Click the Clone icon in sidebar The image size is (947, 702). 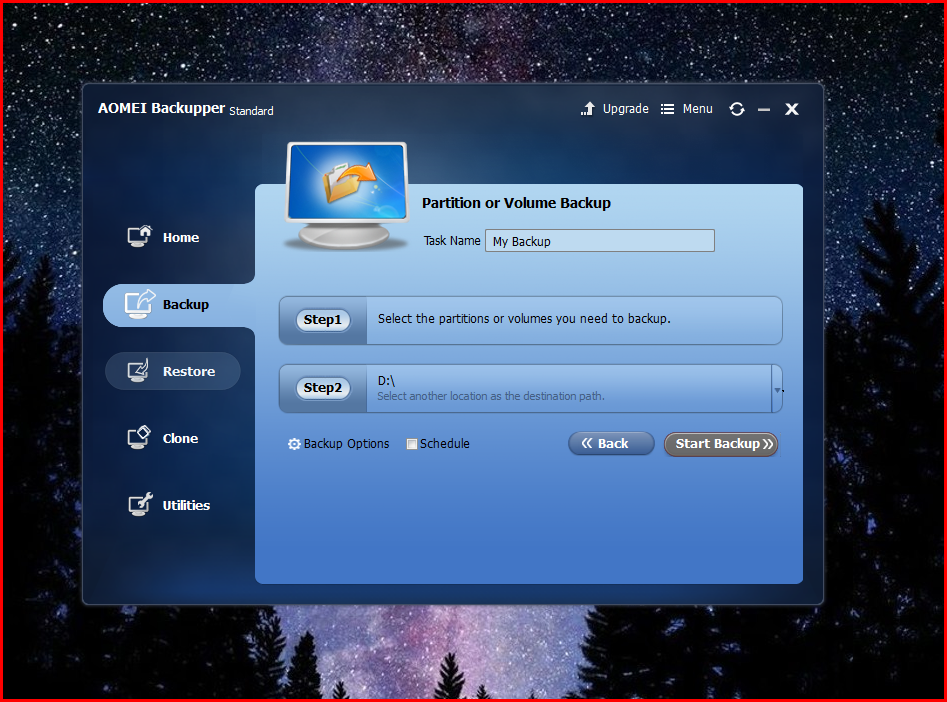(x=139, y=437)
